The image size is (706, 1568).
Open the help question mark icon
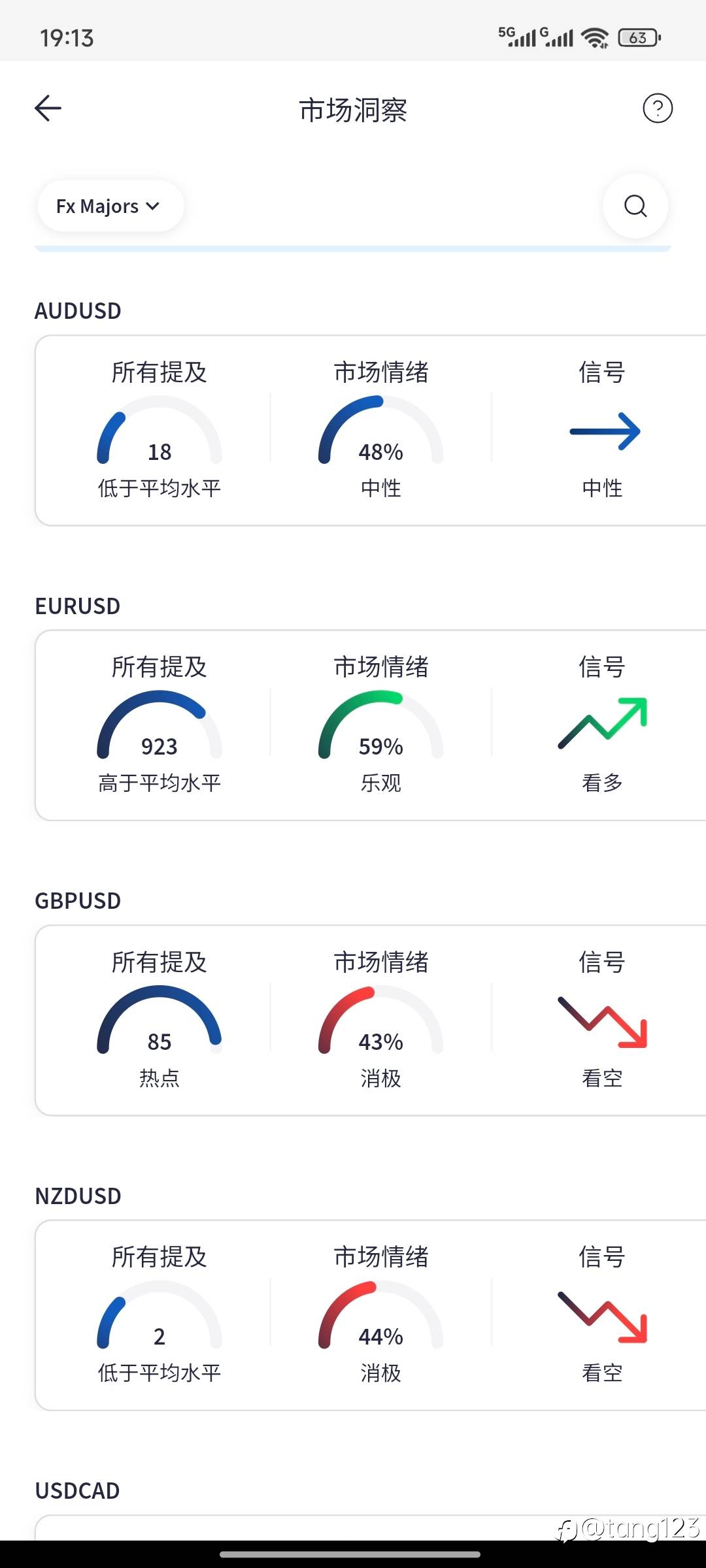click(x=658, y=108)
